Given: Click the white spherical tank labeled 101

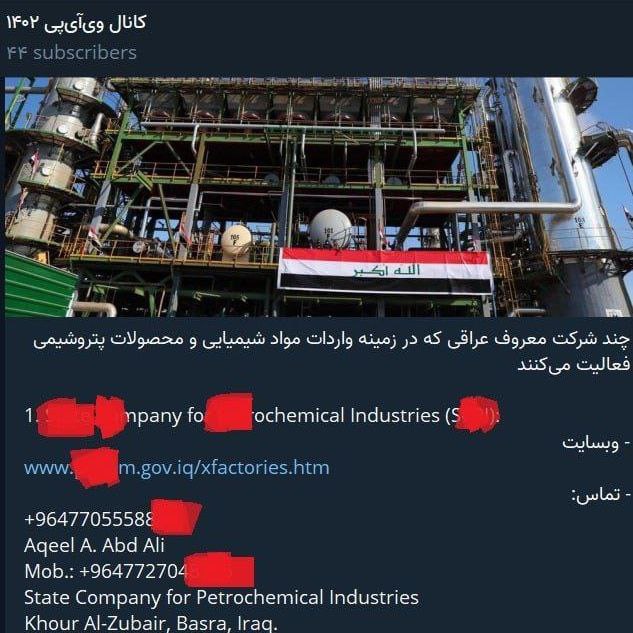Looking at the screenshot, I should tap(330, 228).
